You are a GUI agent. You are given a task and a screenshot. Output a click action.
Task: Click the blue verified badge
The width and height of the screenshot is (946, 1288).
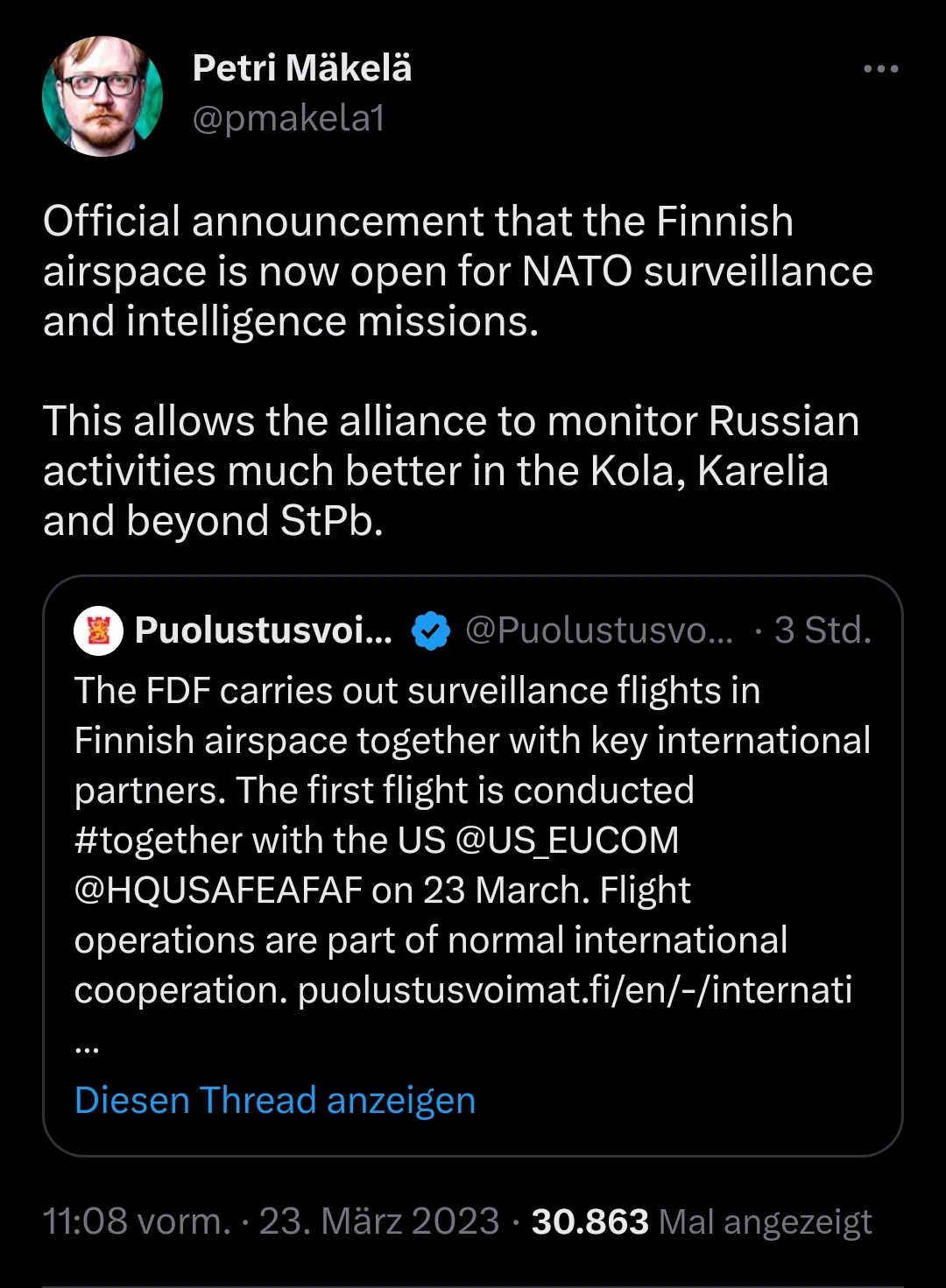point(430,631)
